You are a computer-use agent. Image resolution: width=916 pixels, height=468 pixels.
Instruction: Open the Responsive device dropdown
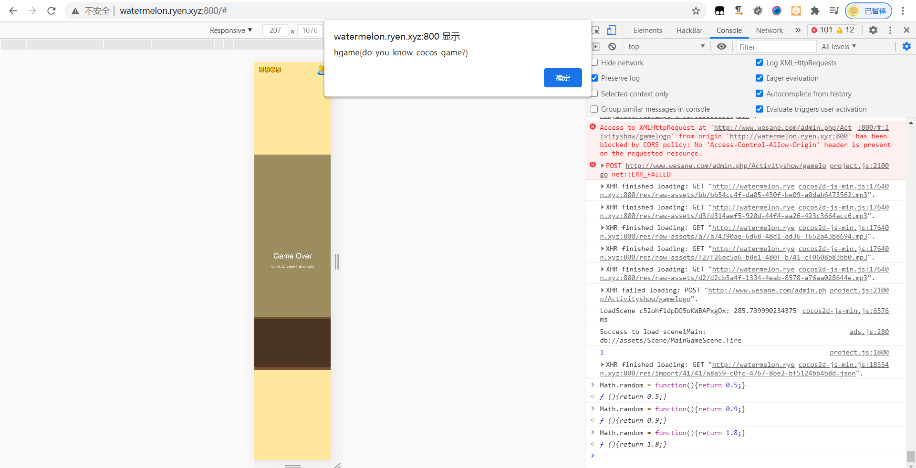[230, 30]
